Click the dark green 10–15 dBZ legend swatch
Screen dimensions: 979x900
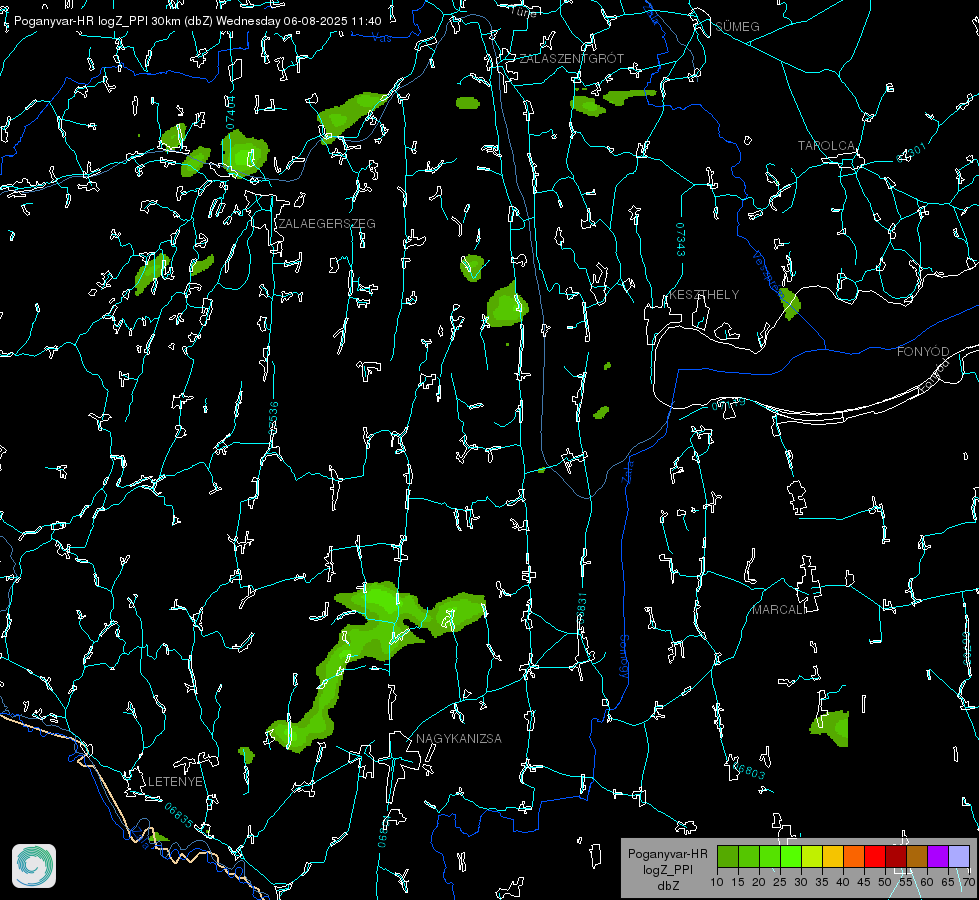[x=728, y=856]
